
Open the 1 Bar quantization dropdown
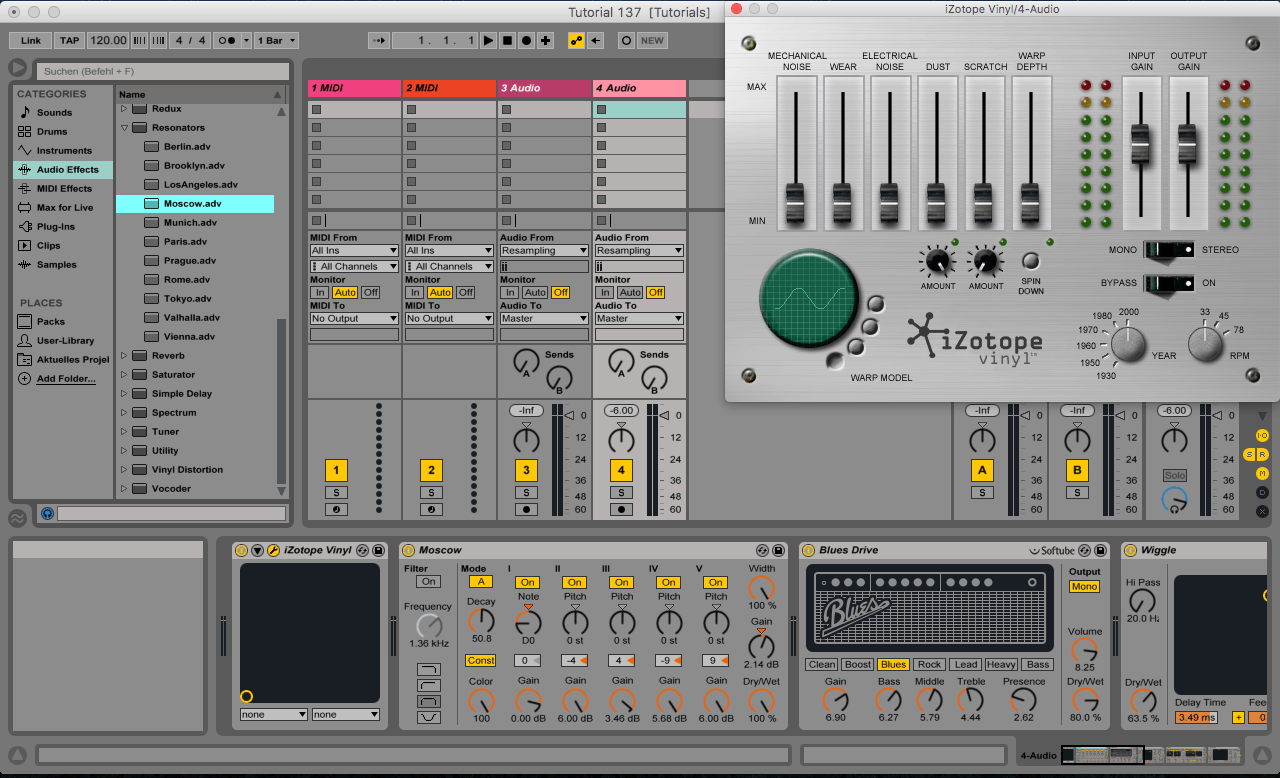point(276,41)
